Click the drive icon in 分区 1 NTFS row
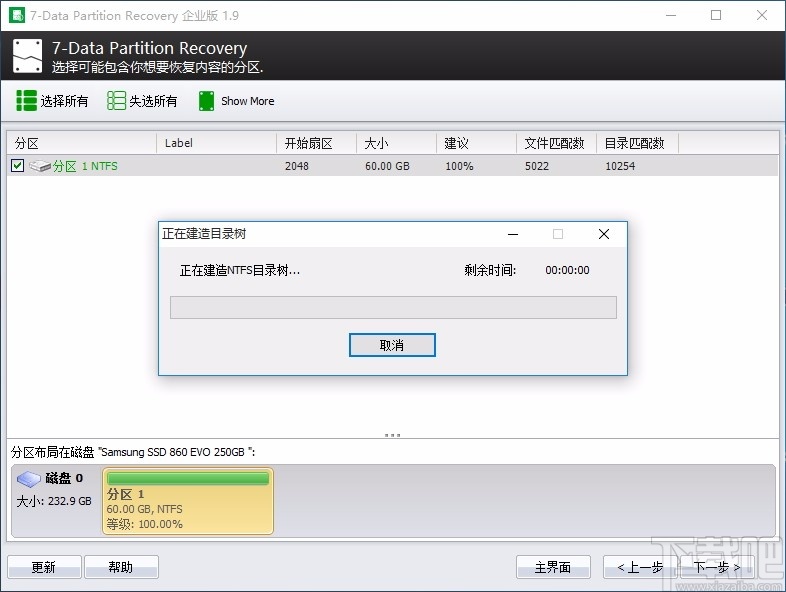This screenshot has width=786, height=592. (40, 166)
